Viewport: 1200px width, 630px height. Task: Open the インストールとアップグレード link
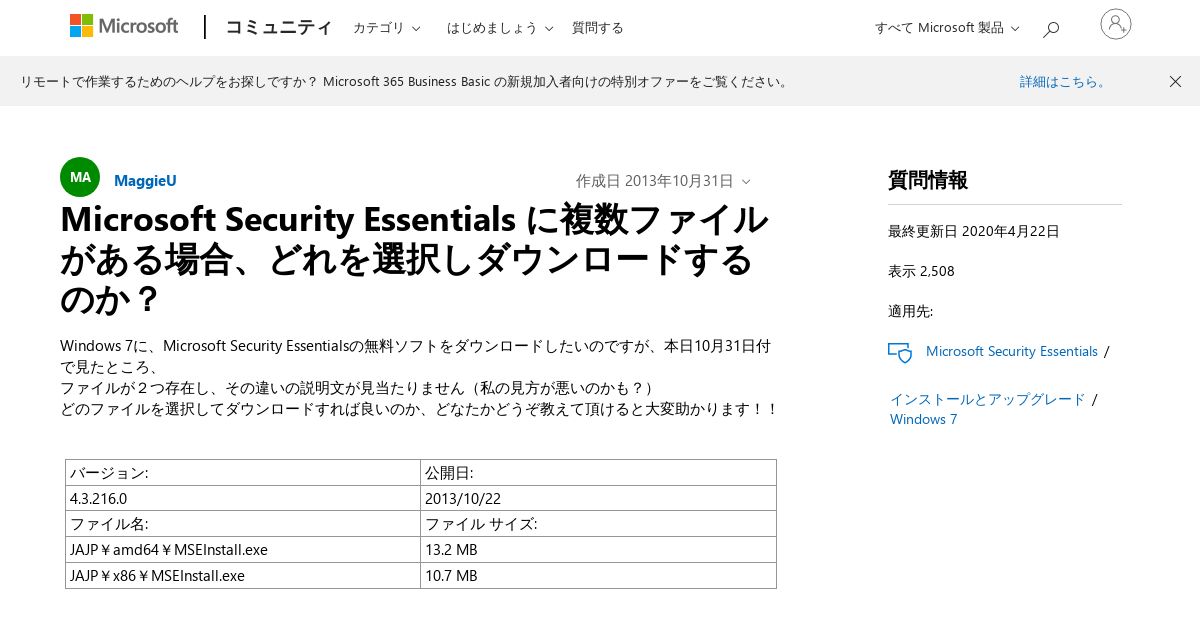click(x=988, y=399)
